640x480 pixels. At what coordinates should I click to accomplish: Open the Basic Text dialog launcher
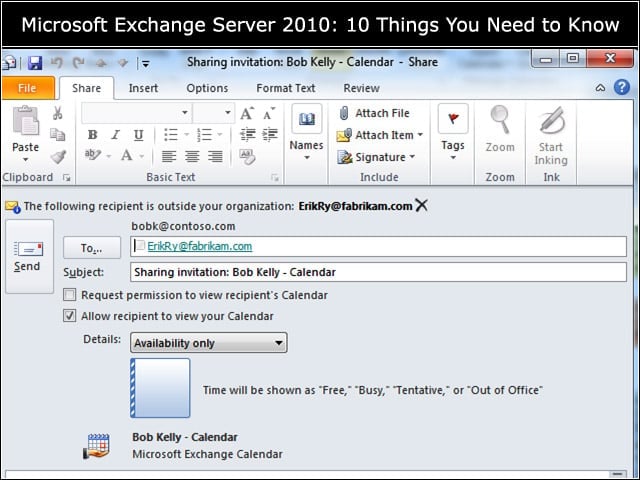[275, 178]
